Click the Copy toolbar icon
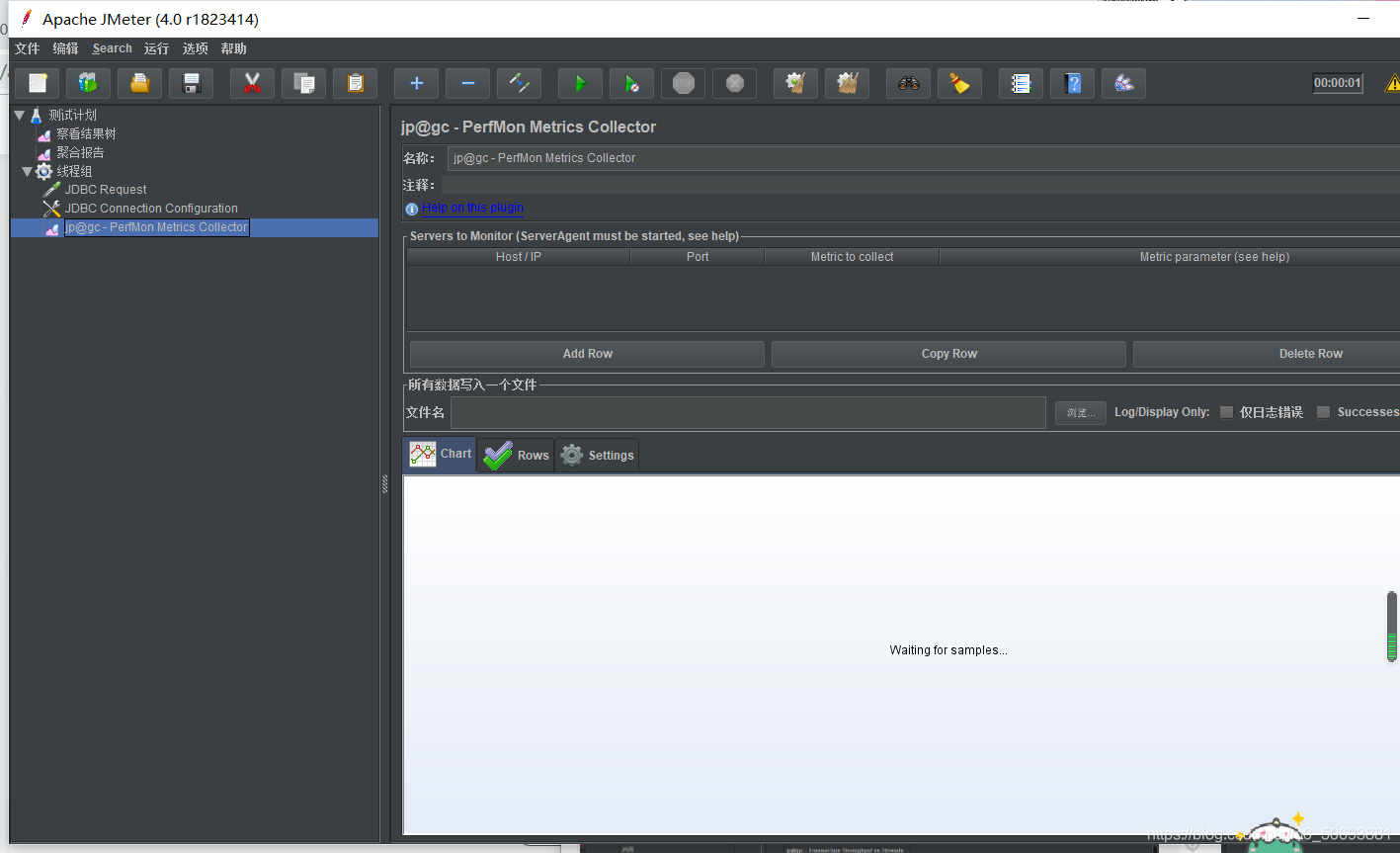The height and width of the screenshot is (853, 1400). 304,83
